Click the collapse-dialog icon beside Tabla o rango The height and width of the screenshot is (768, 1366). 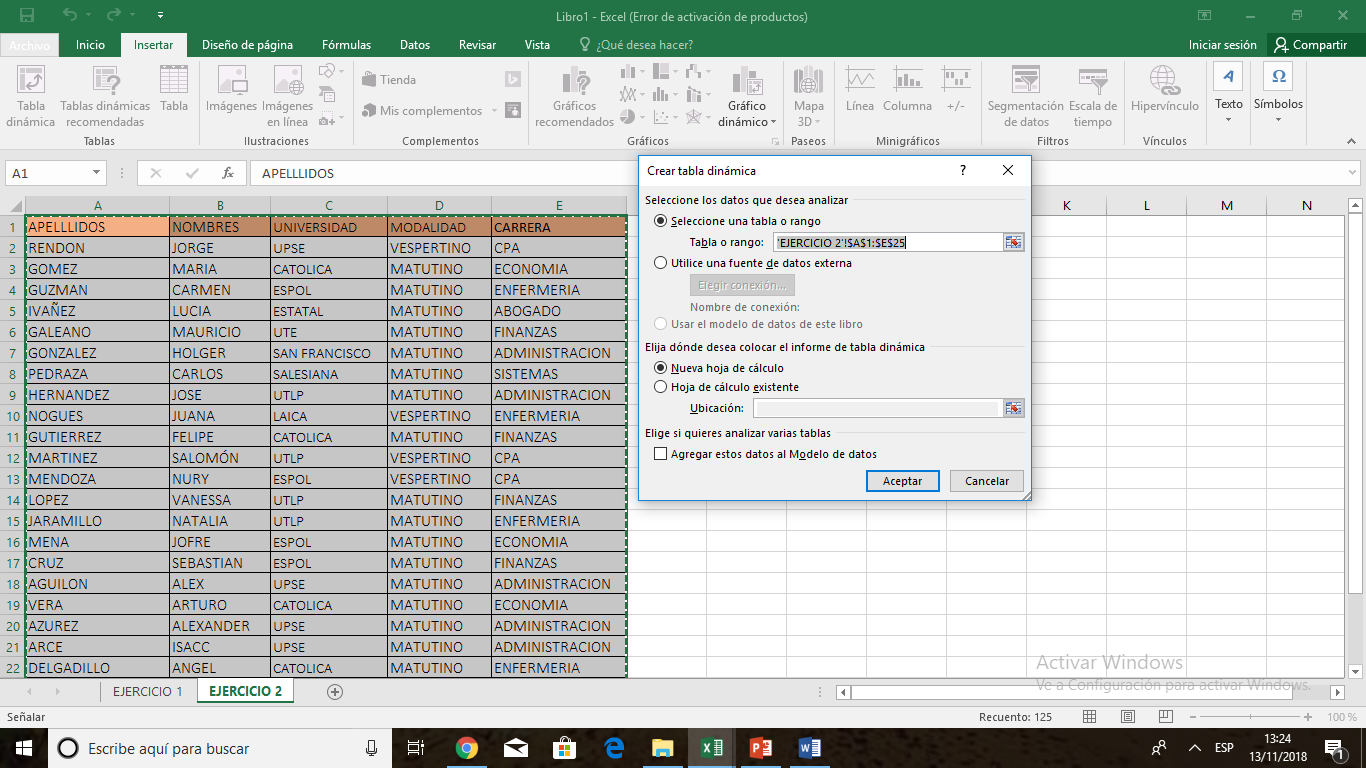click(1014, 242)
